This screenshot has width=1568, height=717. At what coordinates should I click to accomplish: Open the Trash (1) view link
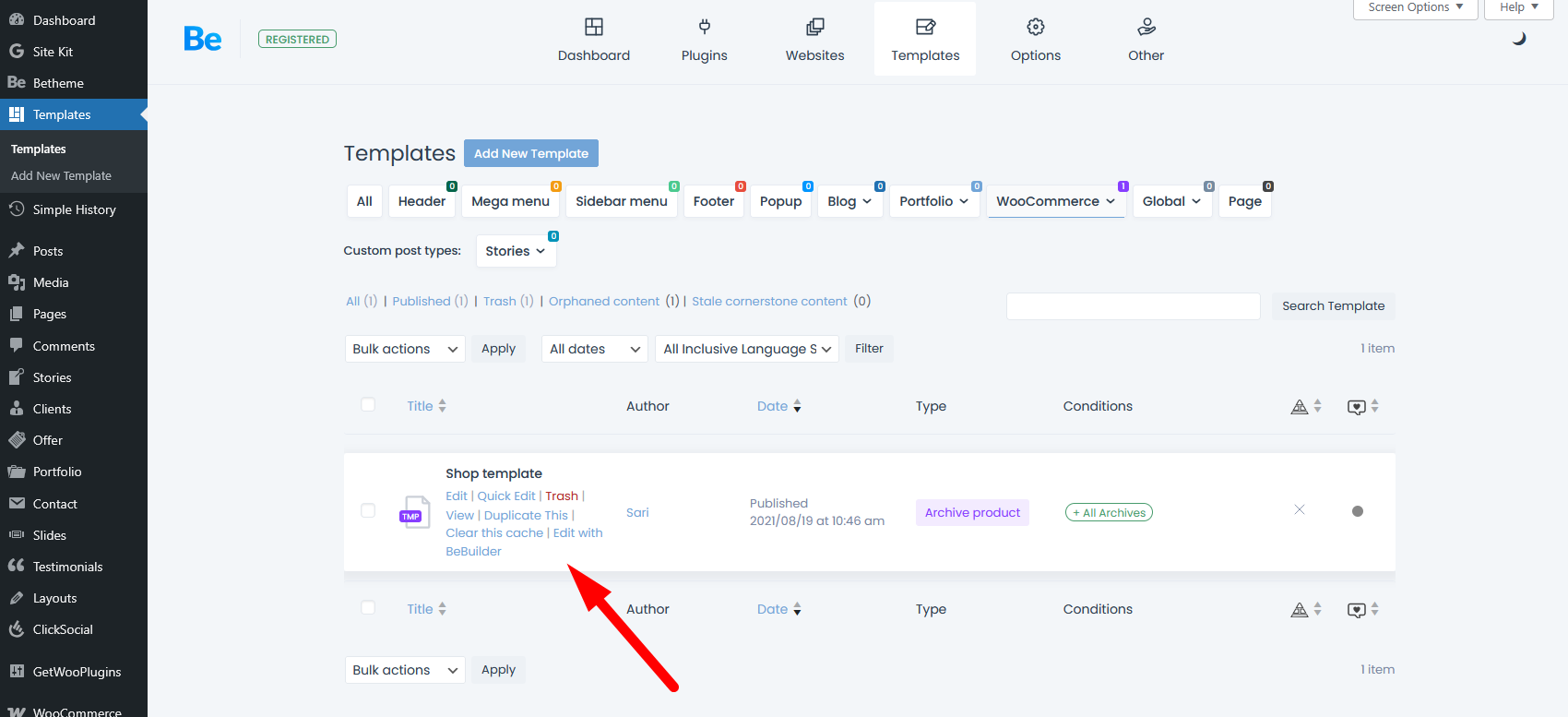point(508,301)
